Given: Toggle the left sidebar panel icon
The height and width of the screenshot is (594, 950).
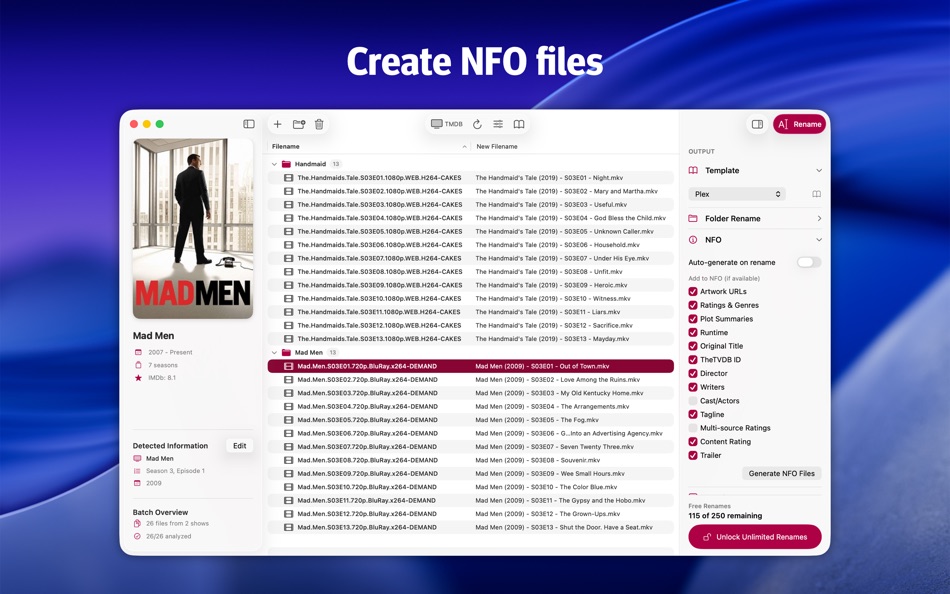Looking at the screenshot, I should click(x=247, y=124).
